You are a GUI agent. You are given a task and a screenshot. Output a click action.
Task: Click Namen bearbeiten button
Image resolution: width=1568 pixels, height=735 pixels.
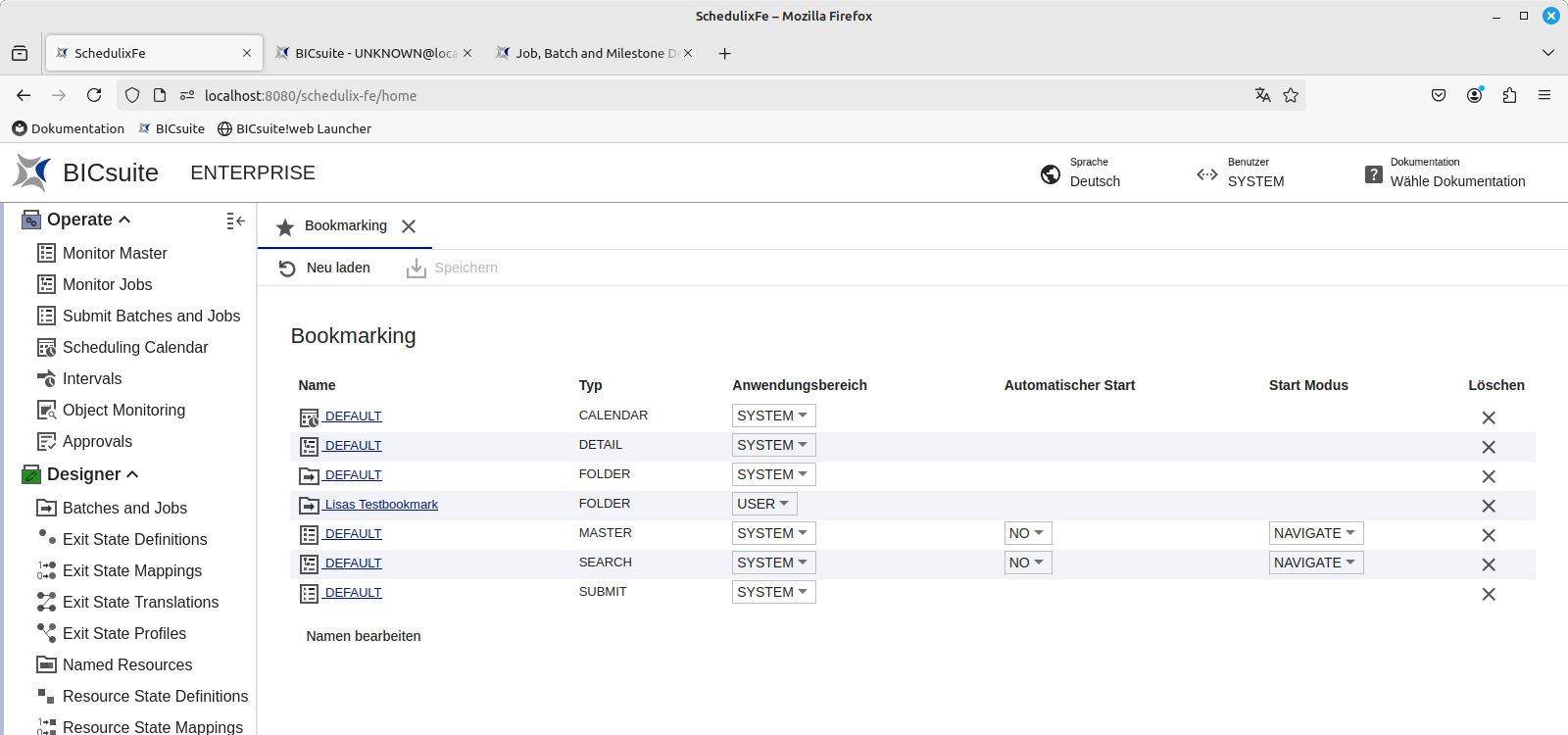364,636
